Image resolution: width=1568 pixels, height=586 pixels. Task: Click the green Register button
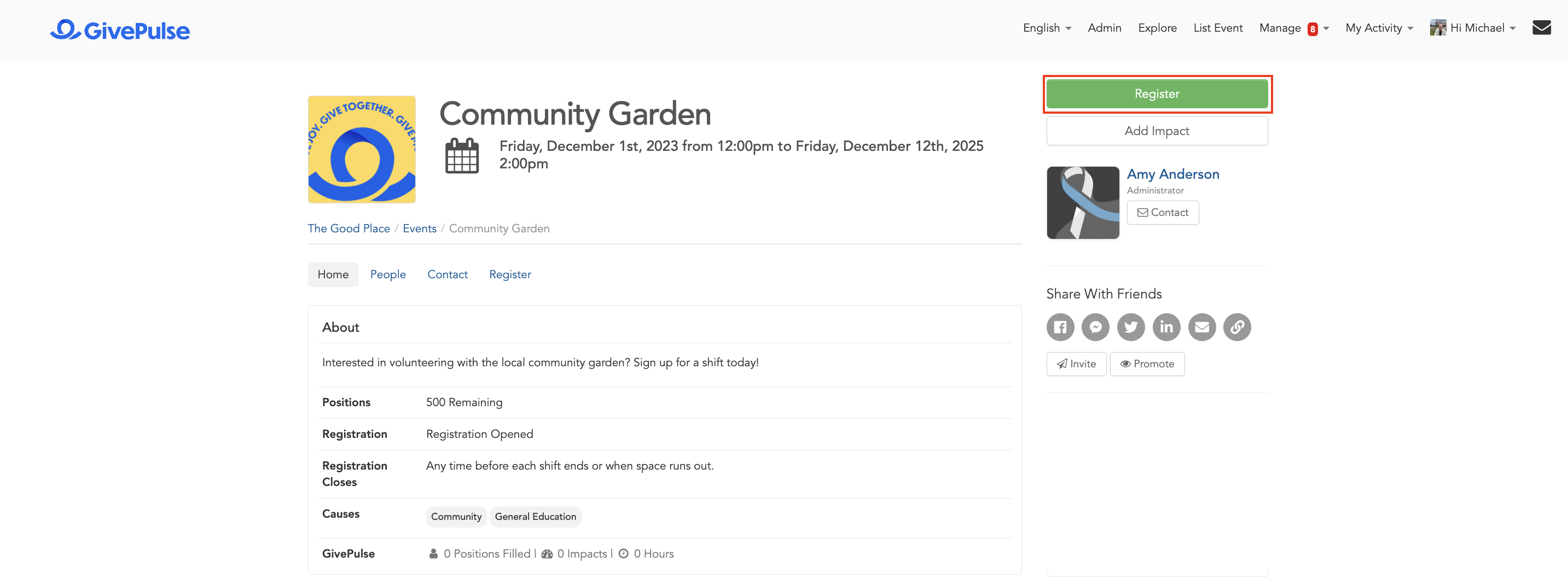coord(1157,93)
